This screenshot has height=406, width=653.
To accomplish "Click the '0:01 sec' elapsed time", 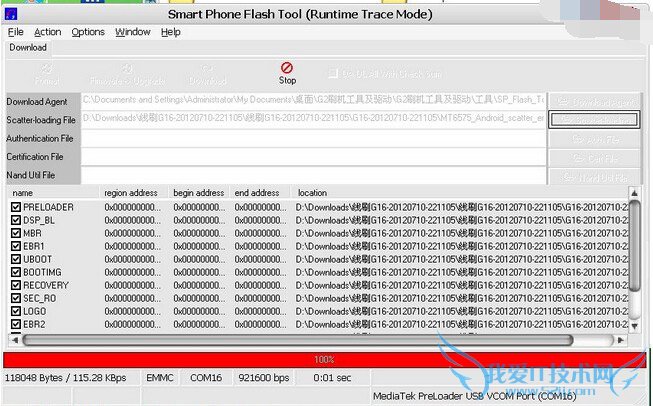I will click(x=332, y=378).
